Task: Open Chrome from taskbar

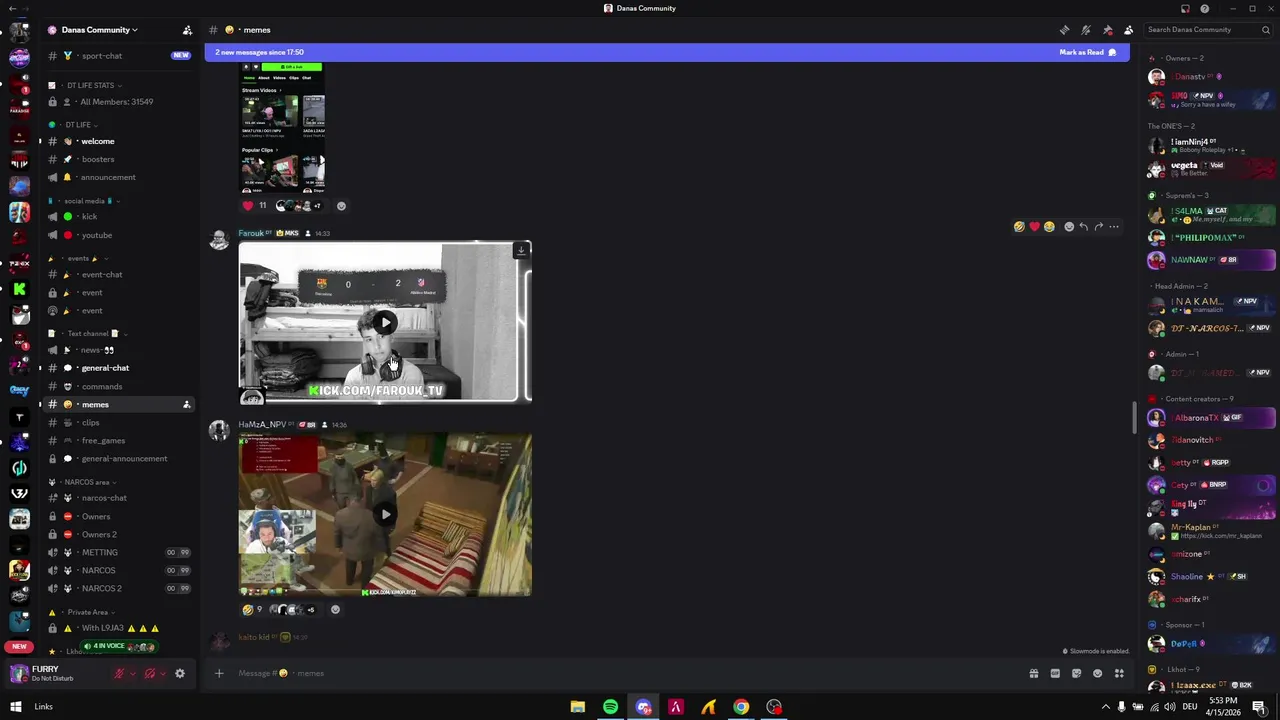Action: pyautogui.click(x=741, y=707)
